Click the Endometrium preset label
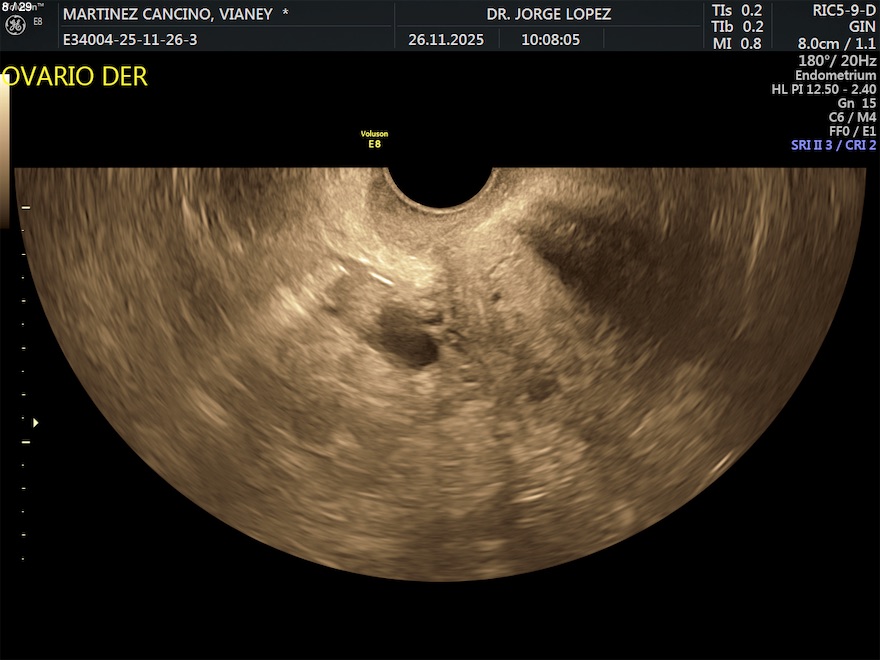880x660 pixels. point(835,75)
